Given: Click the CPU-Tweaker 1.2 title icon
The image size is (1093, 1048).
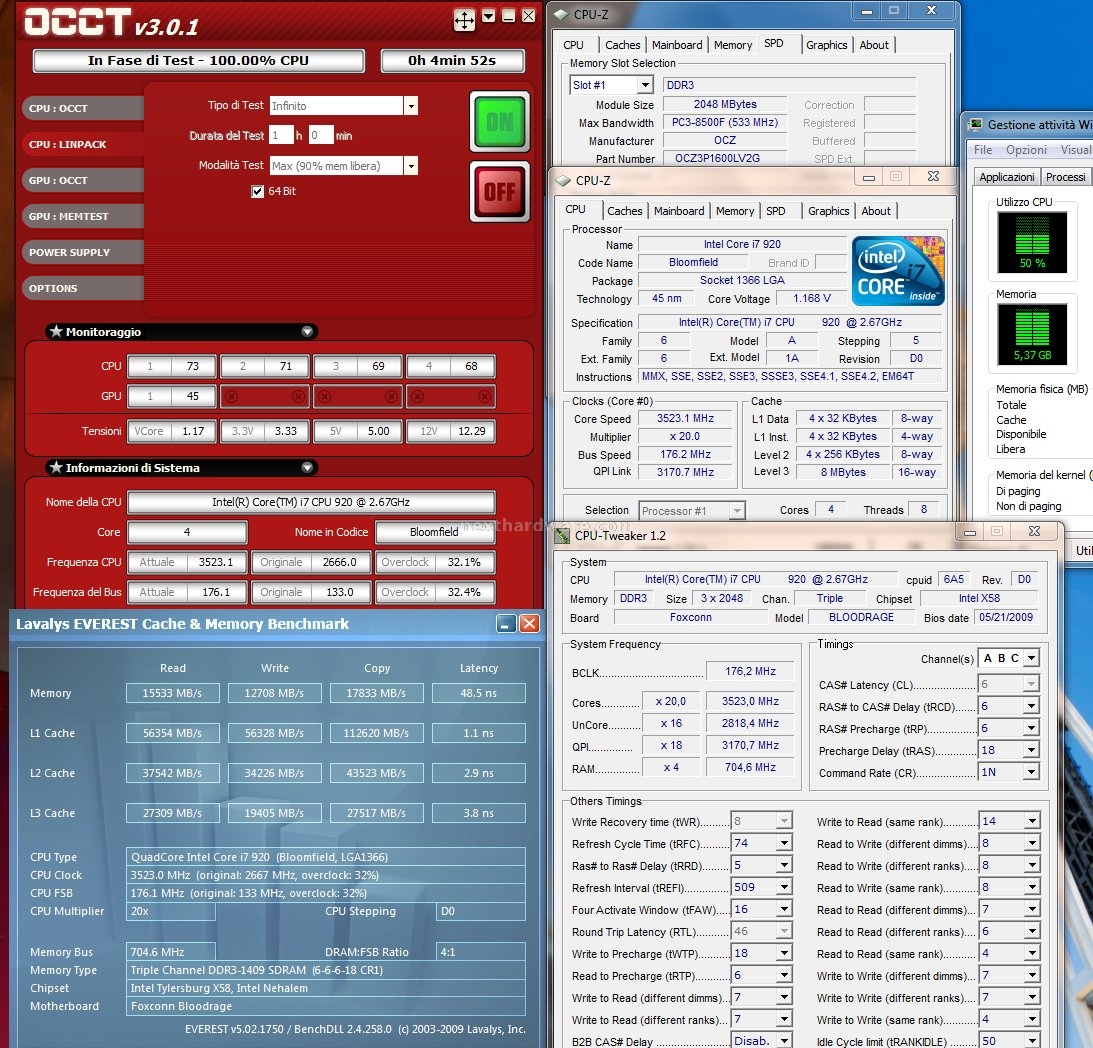Looking at the screenshot, I should point(562,536).
